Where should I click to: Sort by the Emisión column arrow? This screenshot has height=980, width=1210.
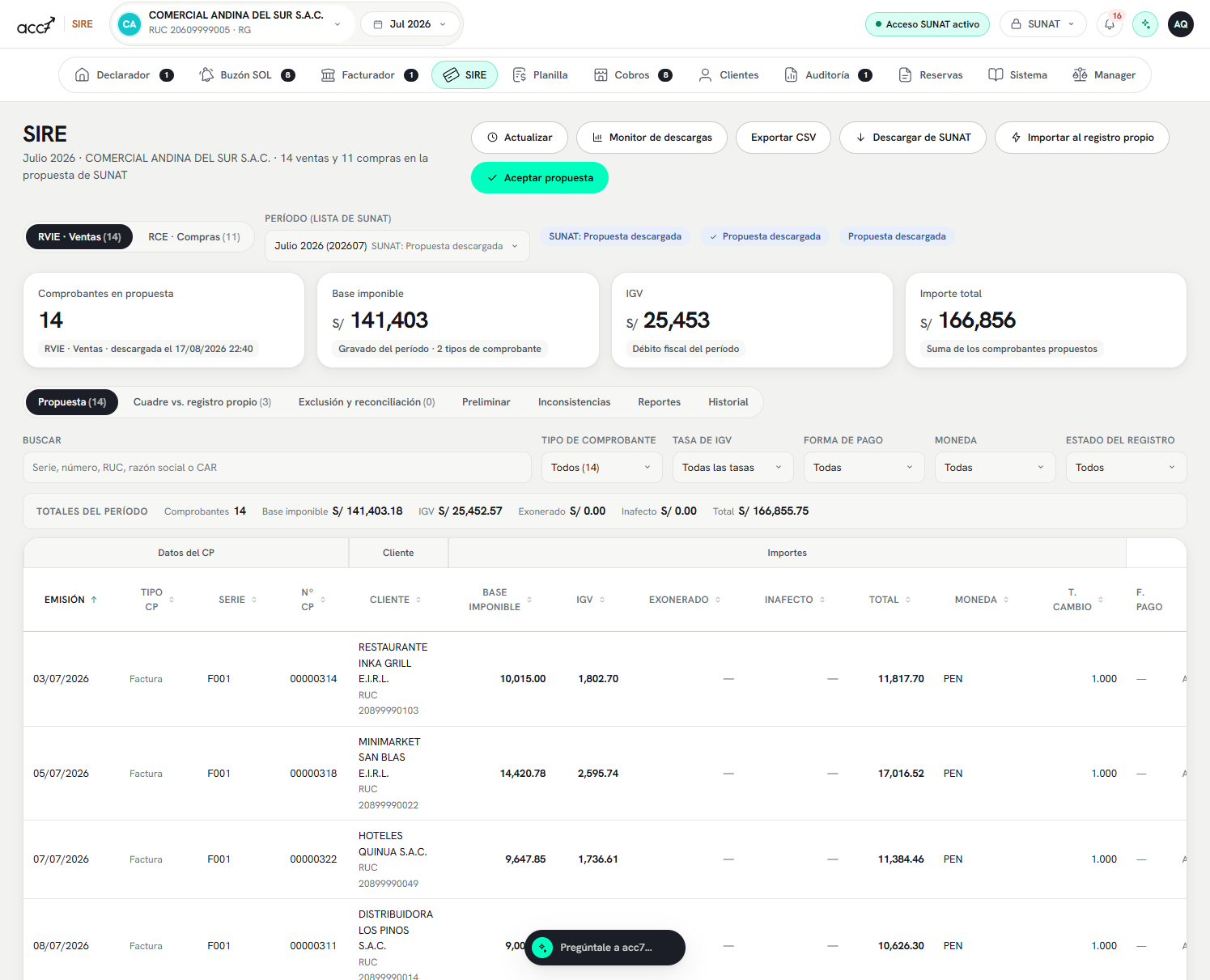pos(94,600)
